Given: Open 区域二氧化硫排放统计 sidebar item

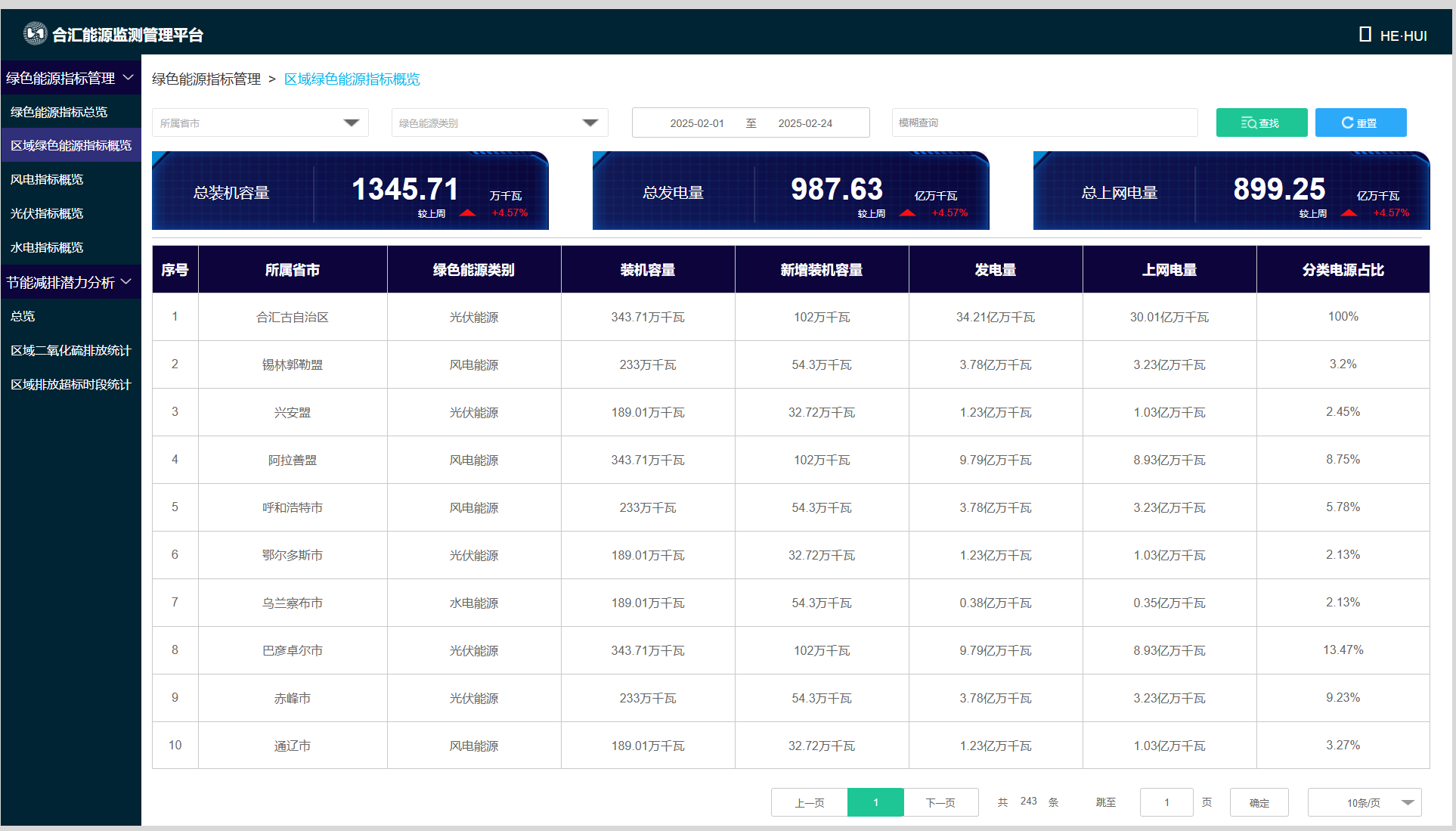Looking at the screenshot, I should pyautogui.click(x=70, y=351).
